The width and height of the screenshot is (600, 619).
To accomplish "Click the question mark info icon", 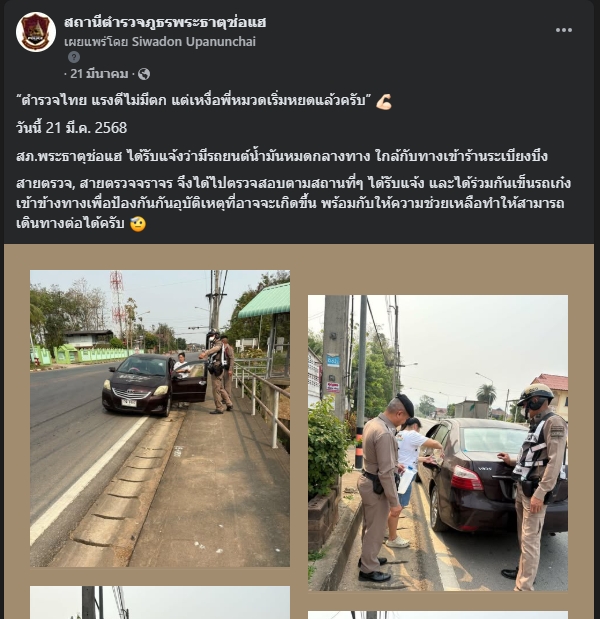I will click(74, 57).
